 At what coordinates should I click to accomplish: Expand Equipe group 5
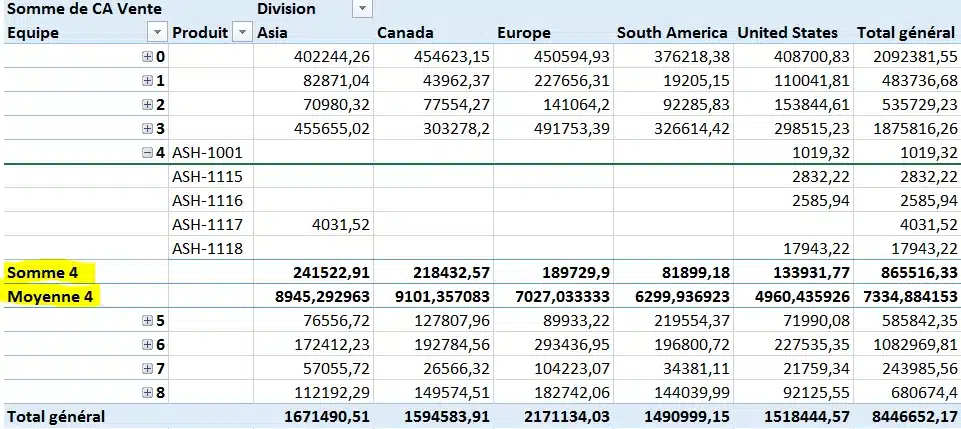(147, 321)
